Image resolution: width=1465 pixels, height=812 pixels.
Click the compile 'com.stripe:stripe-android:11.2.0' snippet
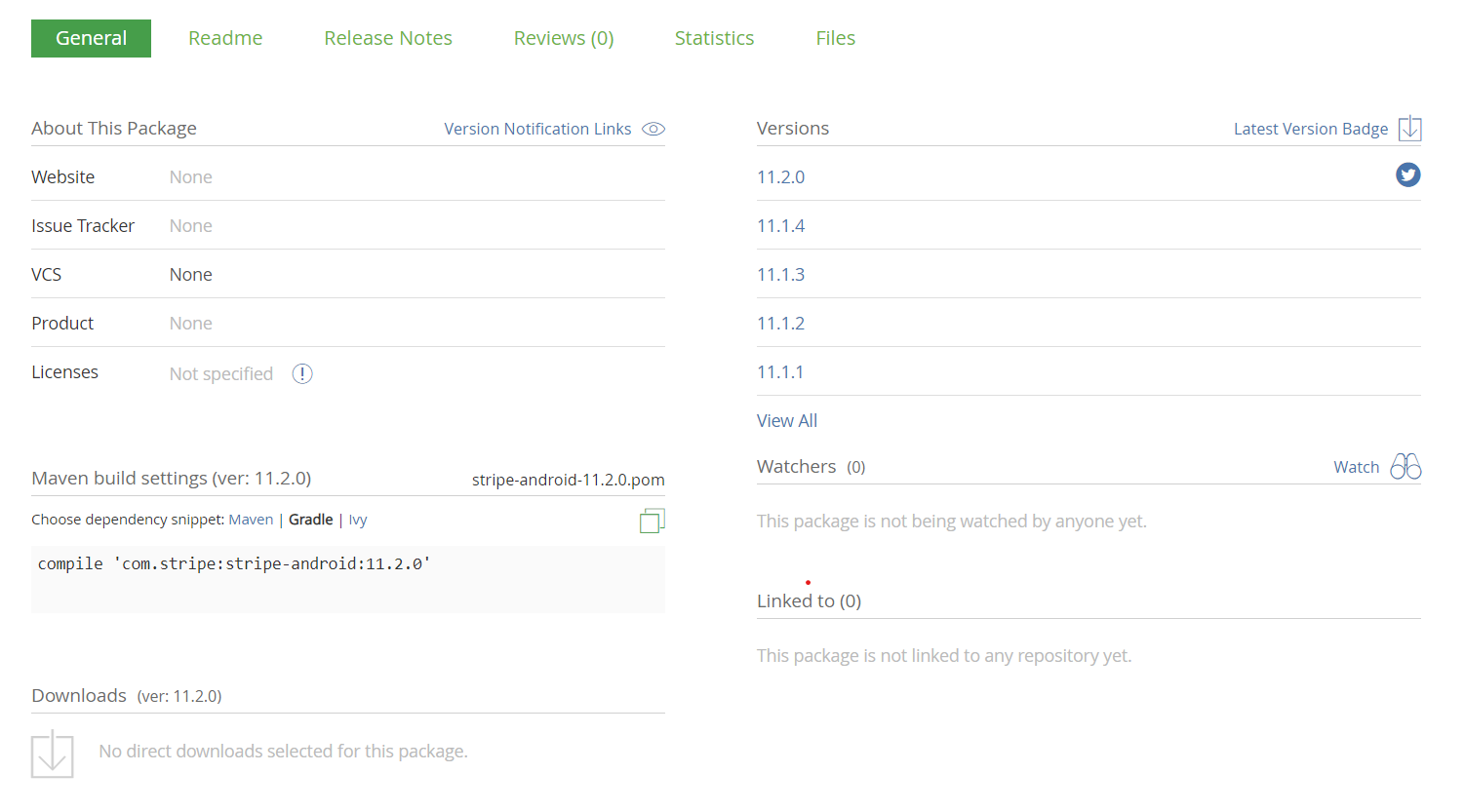tap(234, 563)
